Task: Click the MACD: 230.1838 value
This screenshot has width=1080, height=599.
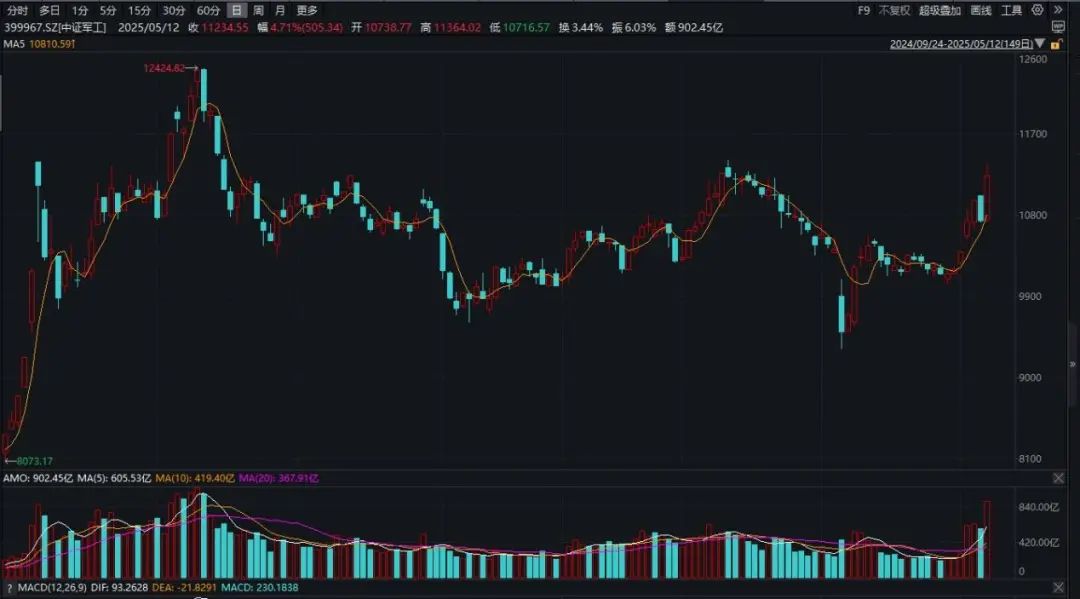Action: [x=260, y=587]
